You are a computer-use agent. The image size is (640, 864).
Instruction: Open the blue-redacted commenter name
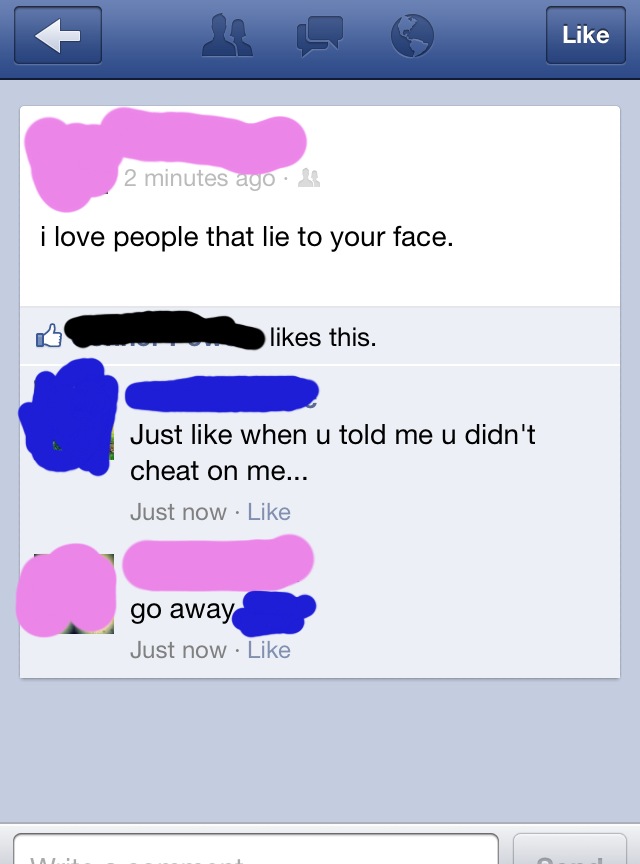222,393
